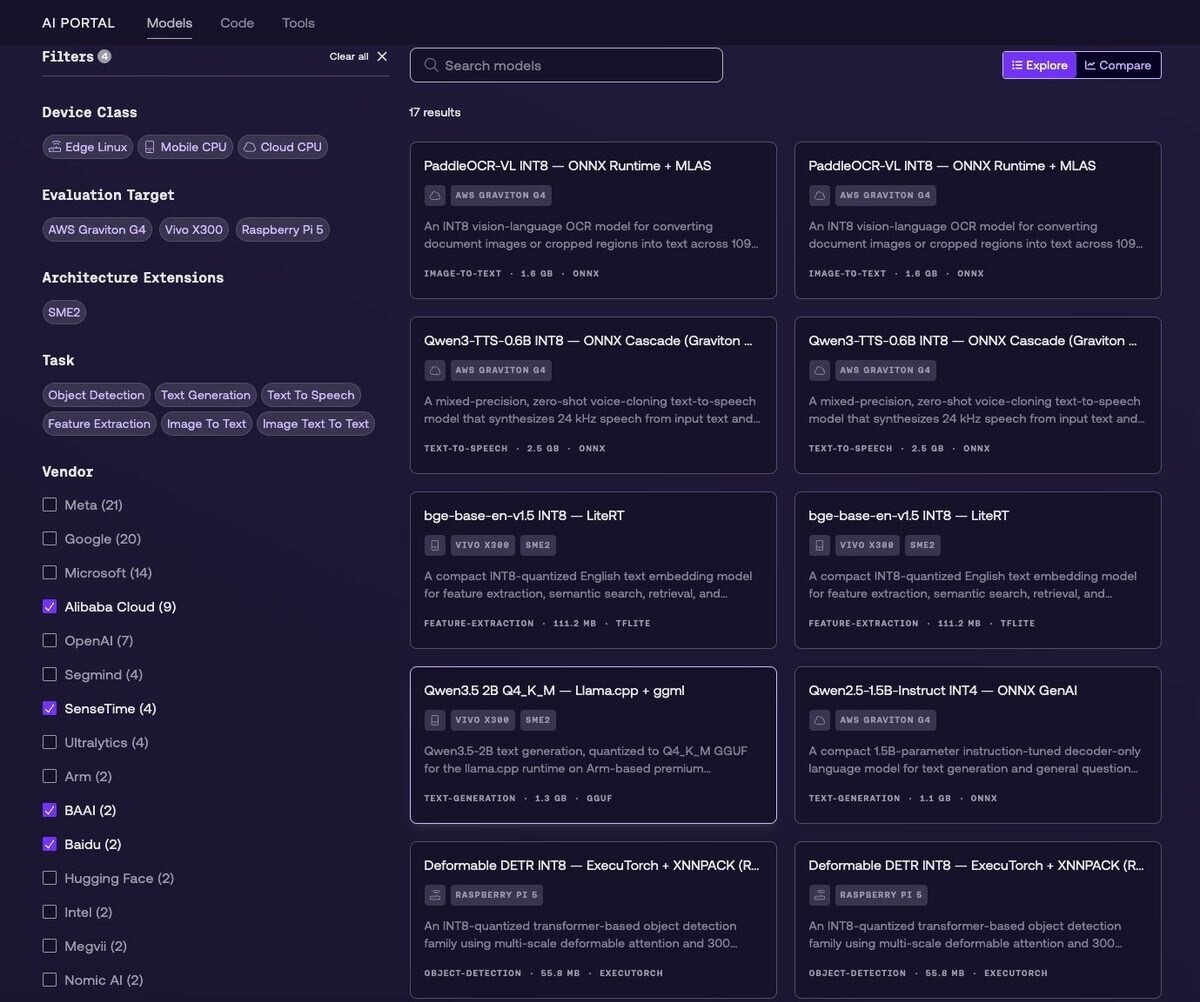Screen dimensions: 1200x1002
Task: Tick the OpenAI vendor checkbox
Action: tap(49, 641)
